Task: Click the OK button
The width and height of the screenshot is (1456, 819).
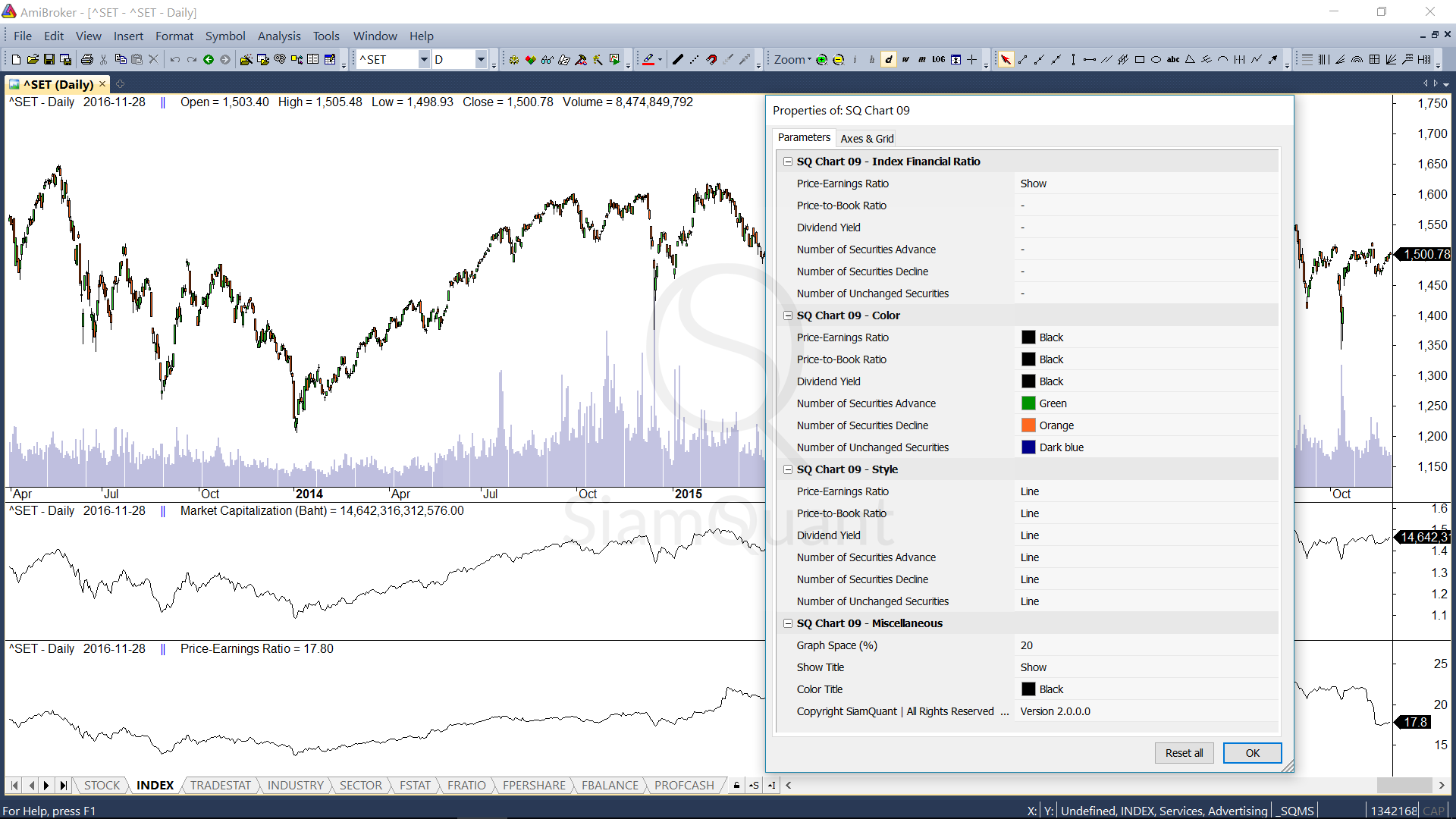Action: coord(1252,753)
